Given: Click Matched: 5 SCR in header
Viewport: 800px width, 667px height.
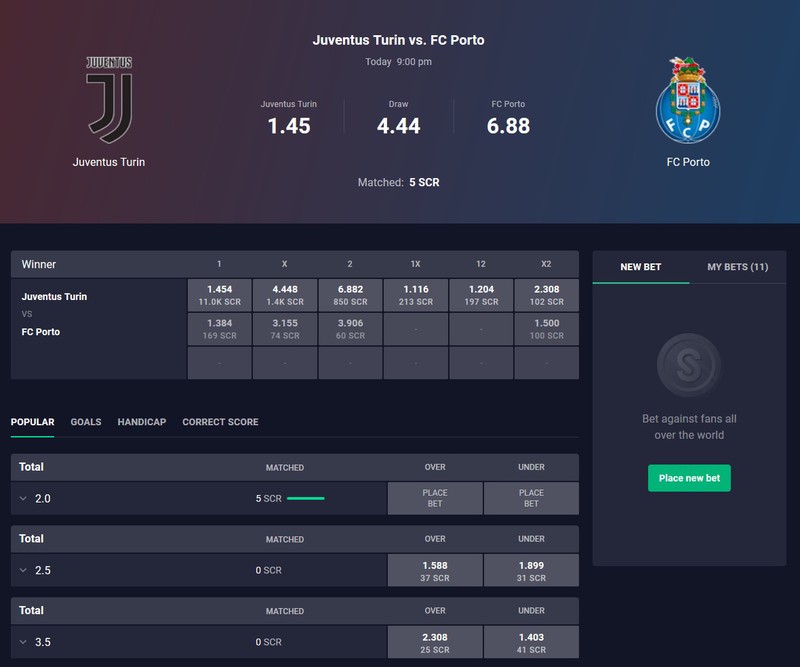Looking at the screenshot, I should coord(398,182).
